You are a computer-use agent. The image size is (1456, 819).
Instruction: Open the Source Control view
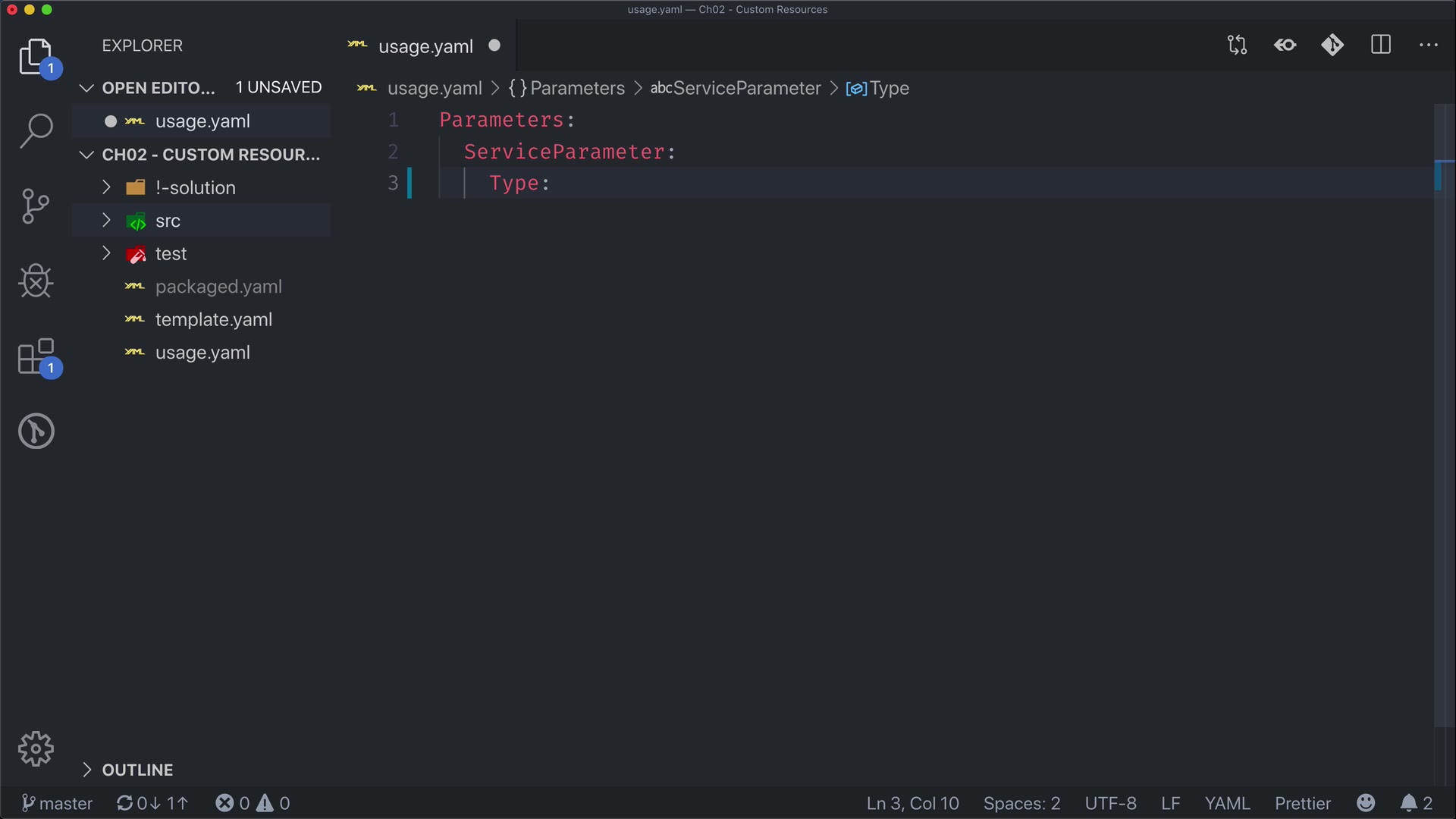(36, 206)
